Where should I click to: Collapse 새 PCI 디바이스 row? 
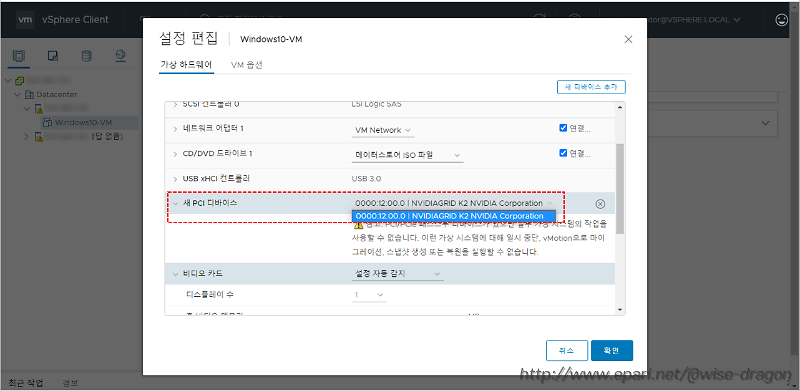pos(176,203)
